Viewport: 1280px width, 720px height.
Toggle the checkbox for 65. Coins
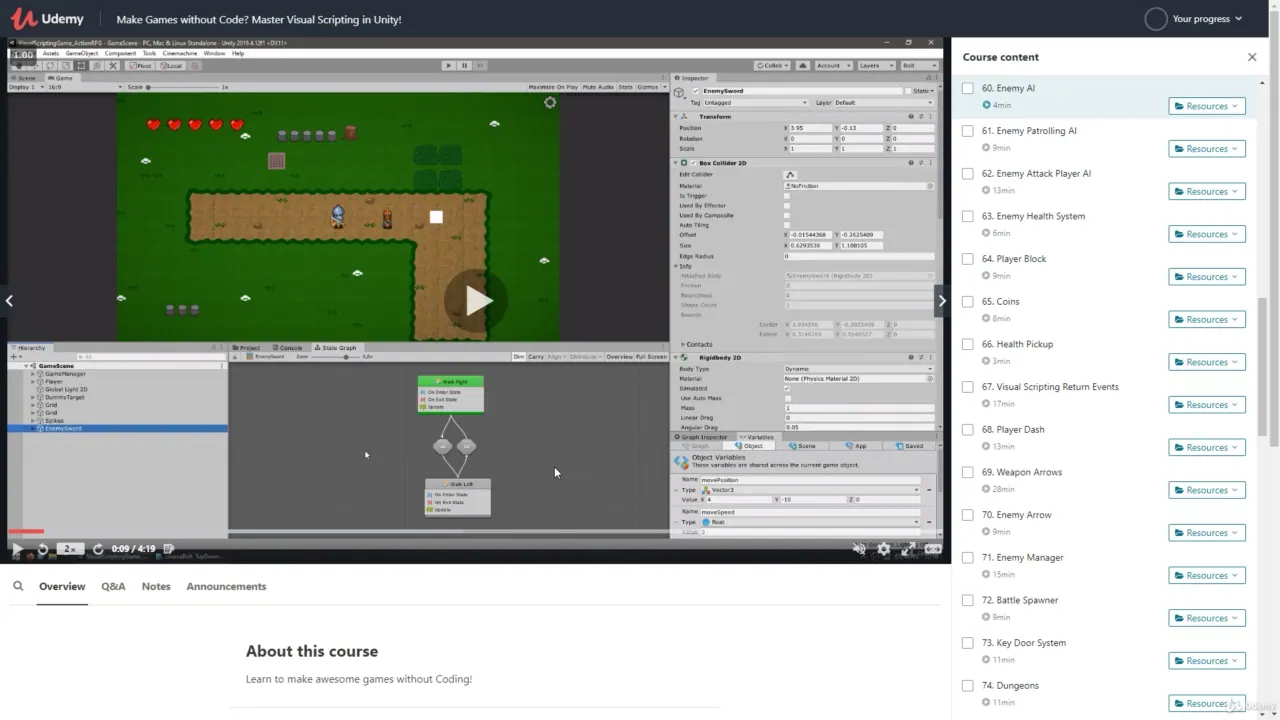tap(967, 302)
